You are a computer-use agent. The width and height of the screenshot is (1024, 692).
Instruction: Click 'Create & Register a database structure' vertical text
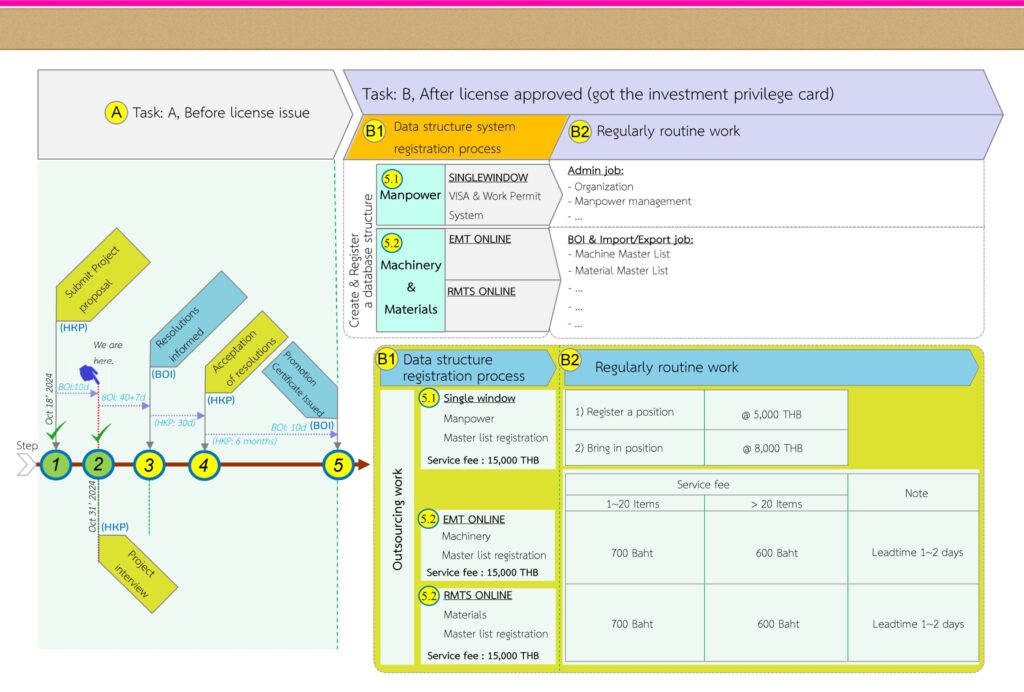(360, 261)
